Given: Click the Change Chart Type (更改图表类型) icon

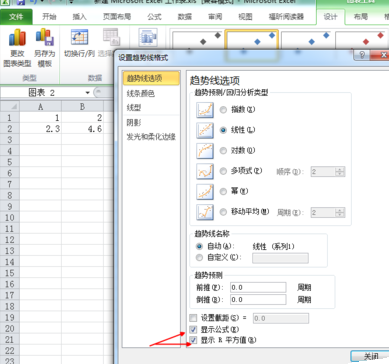Looking at the screenshot, I should [x=17, y=37].
